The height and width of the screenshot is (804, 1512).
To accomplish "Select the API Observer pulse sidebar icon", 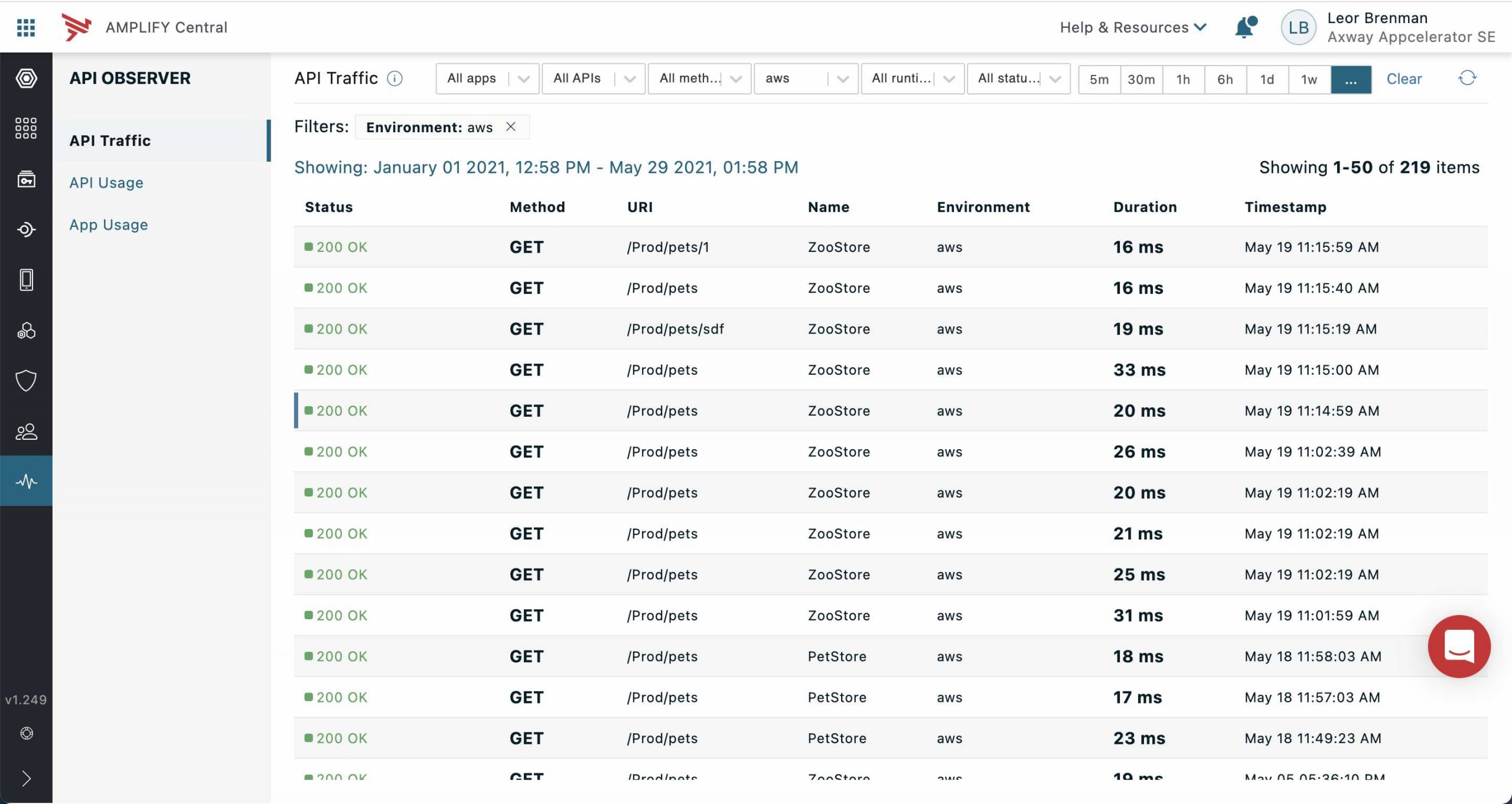I will tap(26, 481).
